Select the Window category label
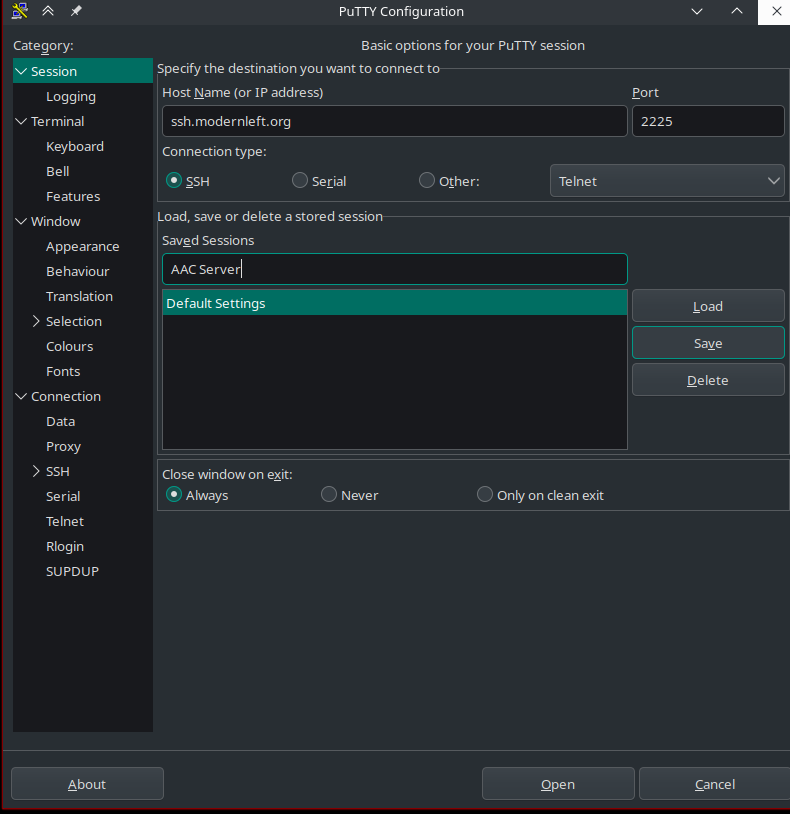 (56, 222)
